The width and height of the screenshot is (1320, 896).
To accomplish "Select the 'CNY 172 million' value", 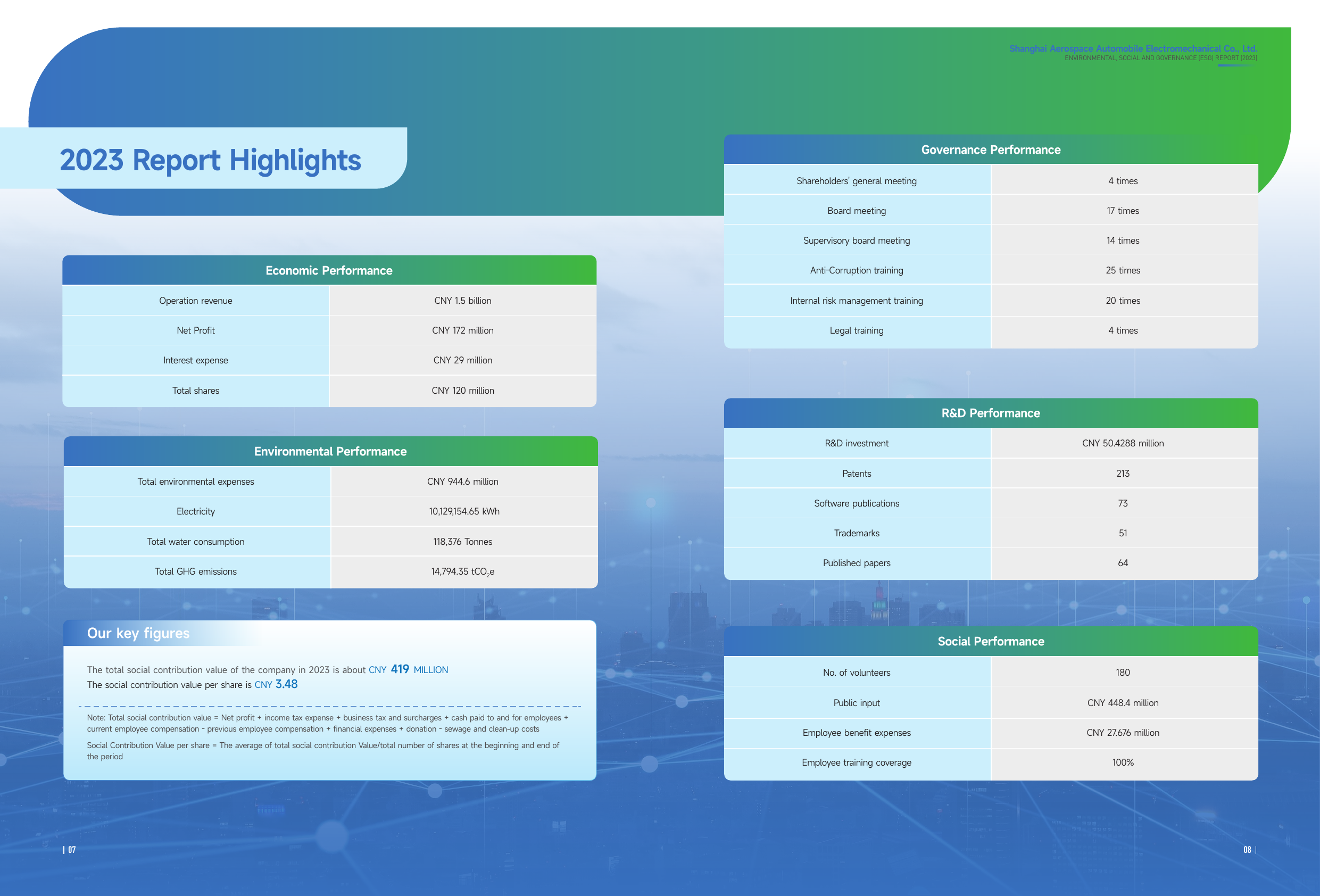I will (x=462, y=330).
